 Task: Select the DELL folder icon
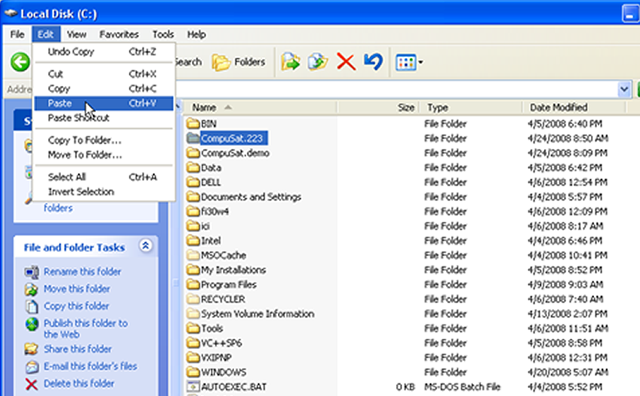[193, 182]
